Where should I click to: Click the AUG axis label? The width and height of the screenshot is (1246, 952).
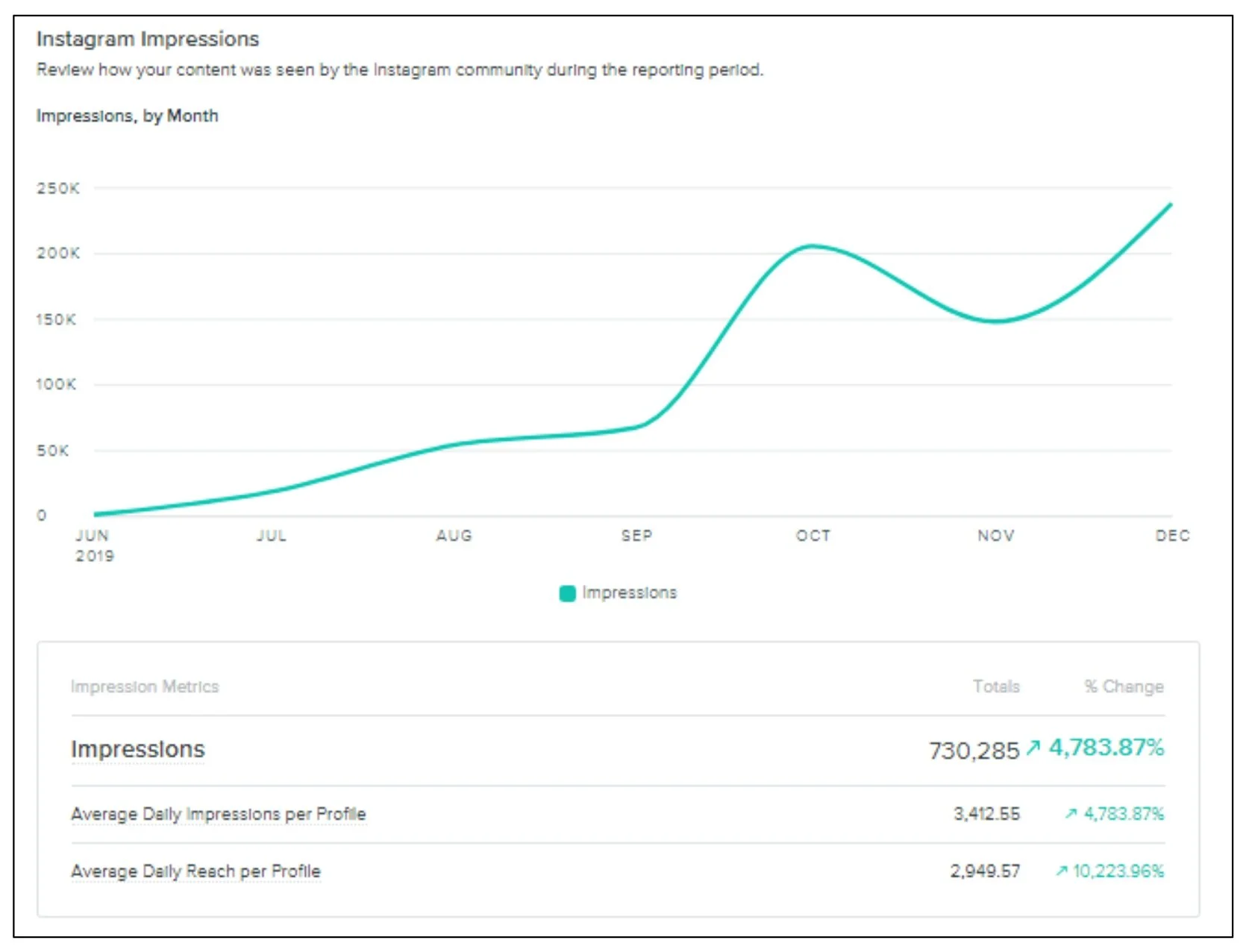(454, 536)
